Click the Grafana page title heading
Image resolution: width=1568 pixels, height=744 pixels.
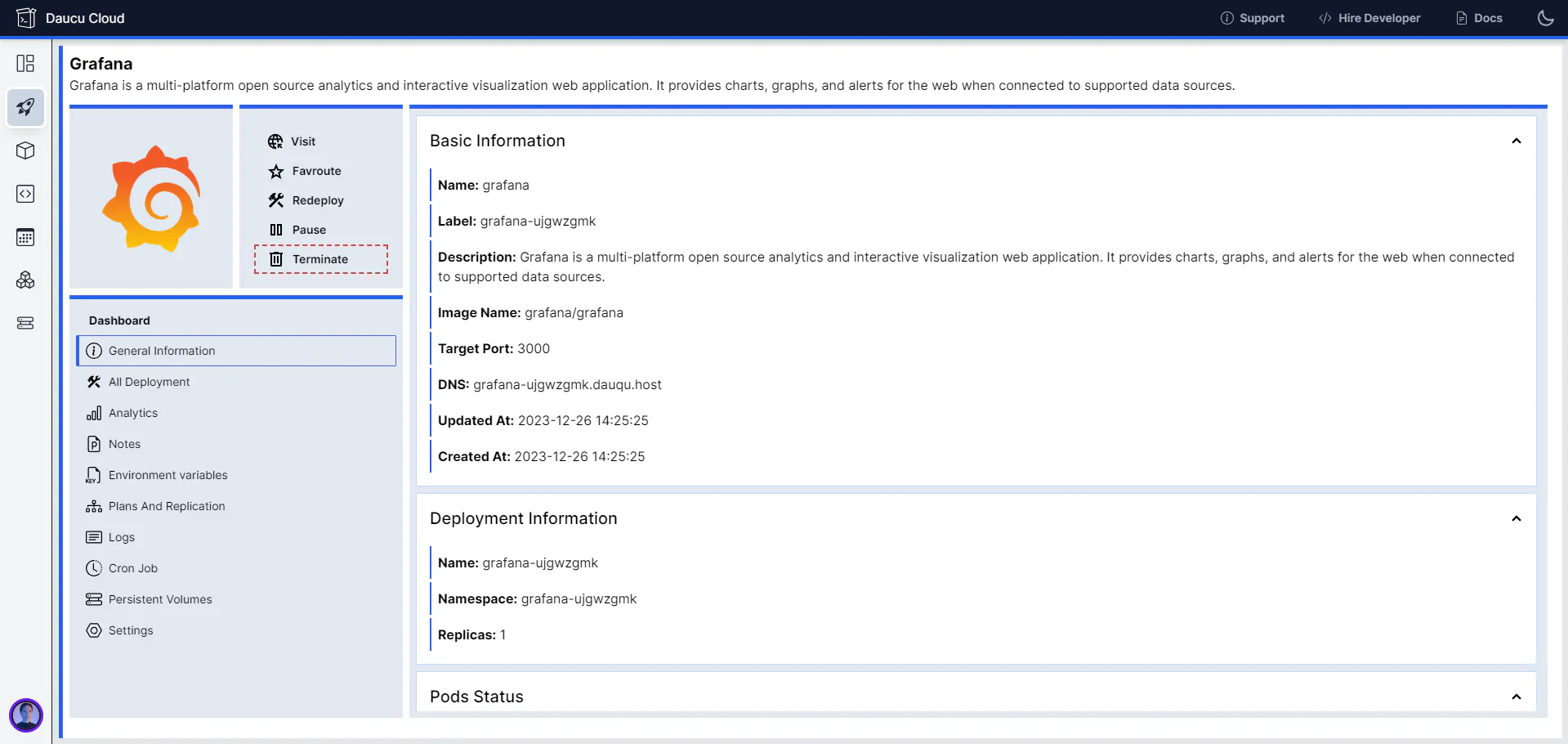101,64
